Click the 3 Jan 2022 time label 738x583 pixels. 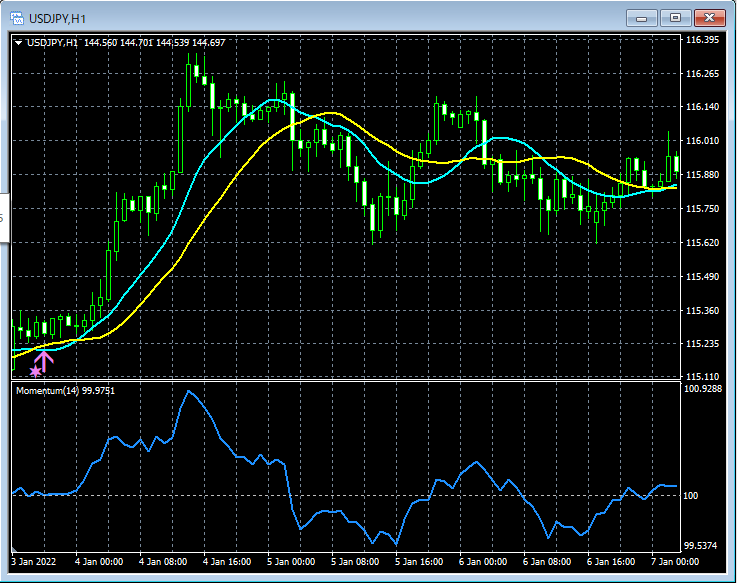(x=33, y=562)
